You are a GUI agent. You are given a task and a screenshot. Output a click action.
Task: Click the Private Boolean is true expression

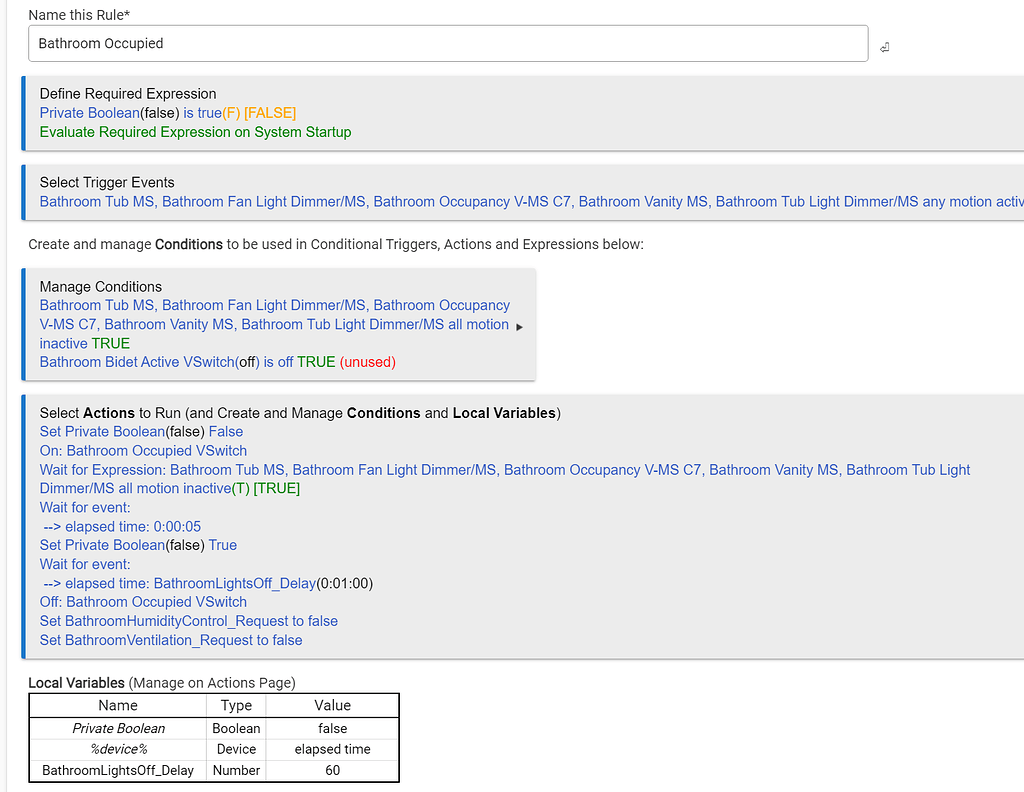[x=168, y=113]
